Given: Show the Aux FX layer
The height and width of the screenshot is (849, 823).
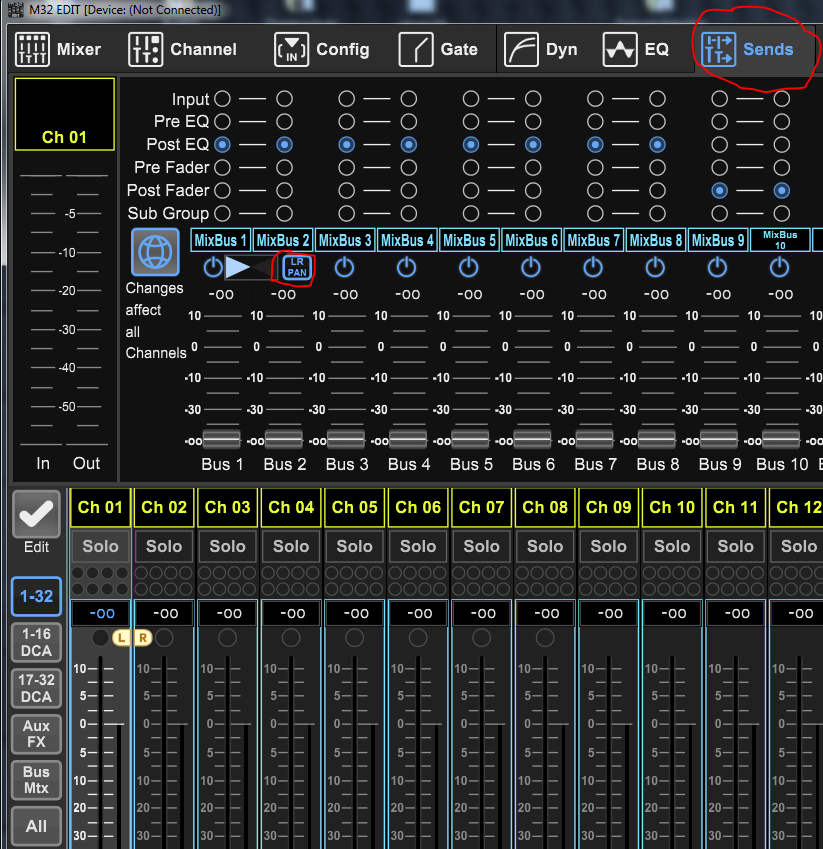Looking at the screenshot, I should [36, 734].
